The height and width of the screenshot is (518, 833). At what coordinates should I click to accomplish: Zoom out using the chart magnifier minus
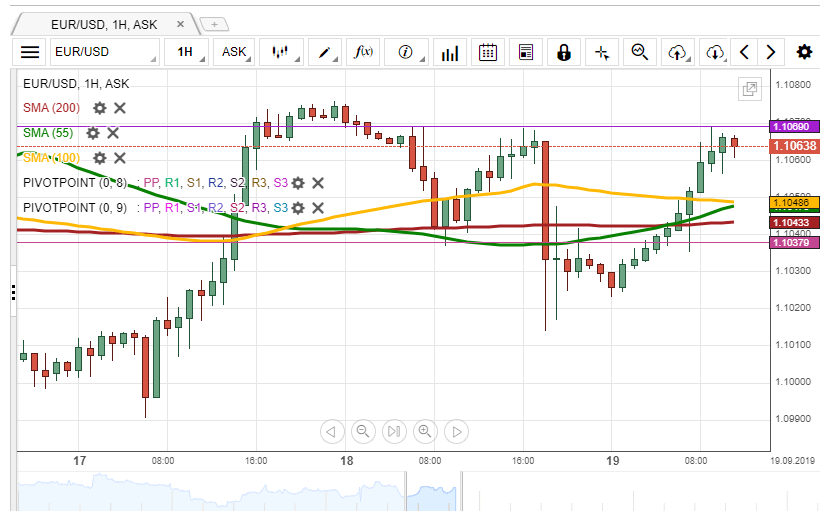[363, 432]
